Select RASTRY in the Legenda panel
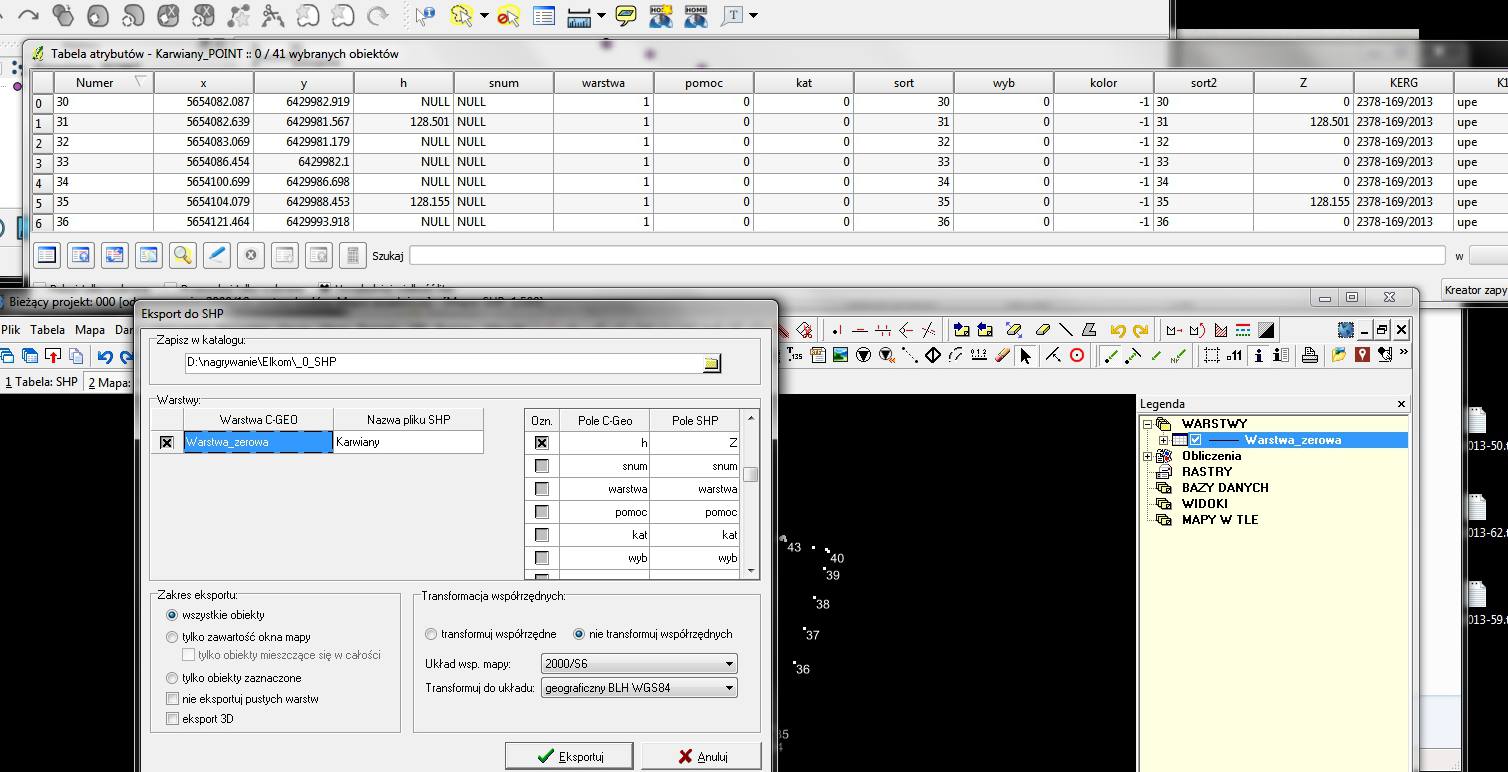 tap(1207, 472)
